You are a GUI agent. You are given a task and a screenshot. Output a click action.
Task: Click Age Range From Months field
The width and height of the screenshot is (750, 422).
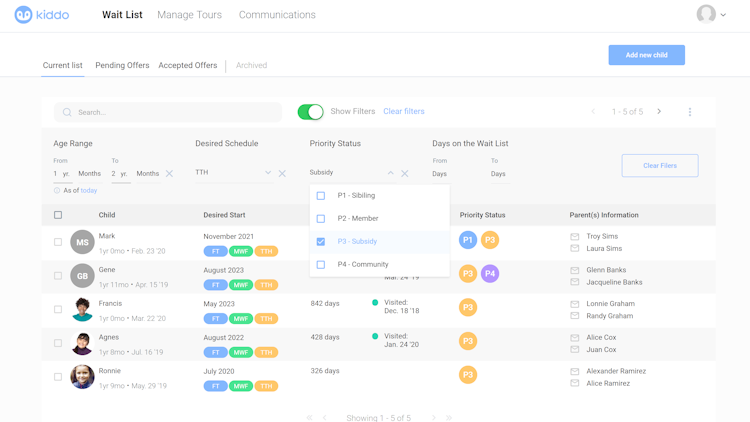click(x=89, y=174)
